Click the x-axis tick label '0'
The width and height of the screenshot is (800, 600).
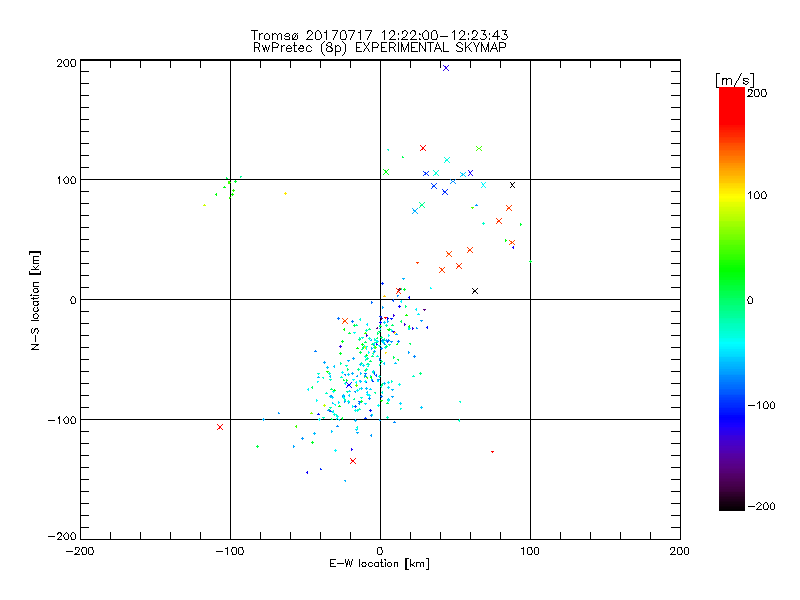(380, 552)
